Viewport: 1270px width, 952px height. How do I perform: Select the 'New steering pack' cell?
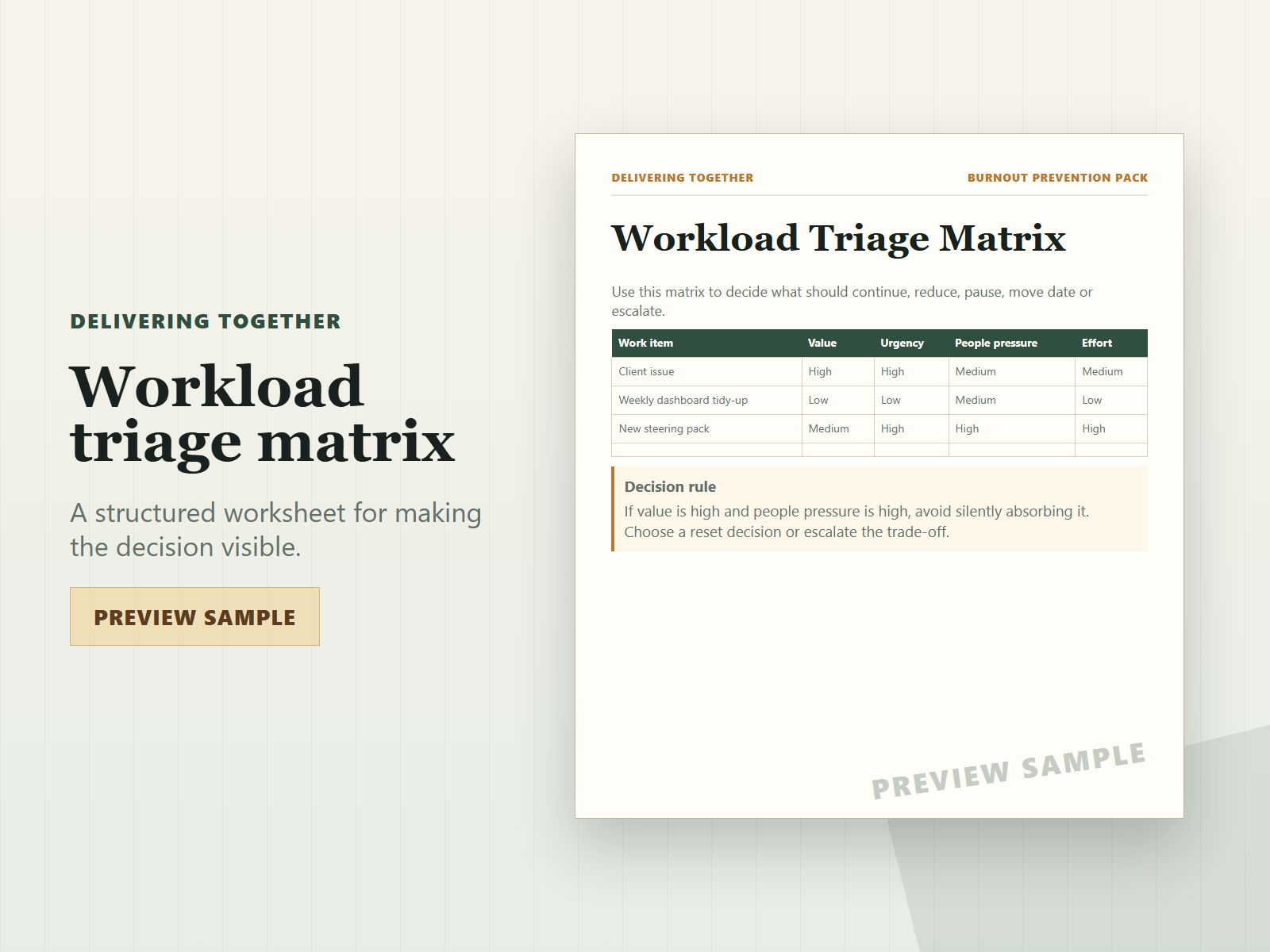click(x=706, y=428)
